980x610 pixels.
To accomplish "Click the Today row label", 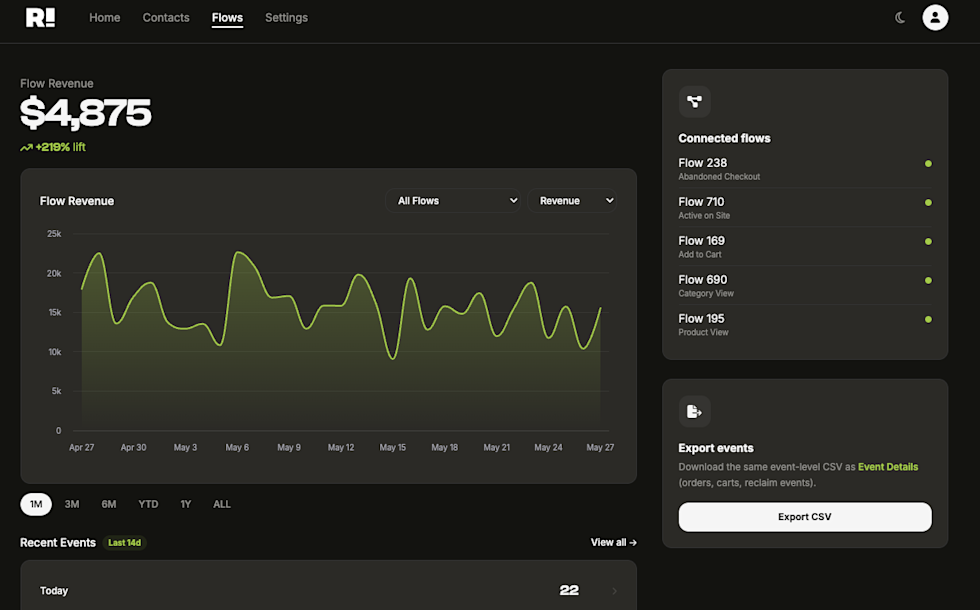I will tap(54, 591).
